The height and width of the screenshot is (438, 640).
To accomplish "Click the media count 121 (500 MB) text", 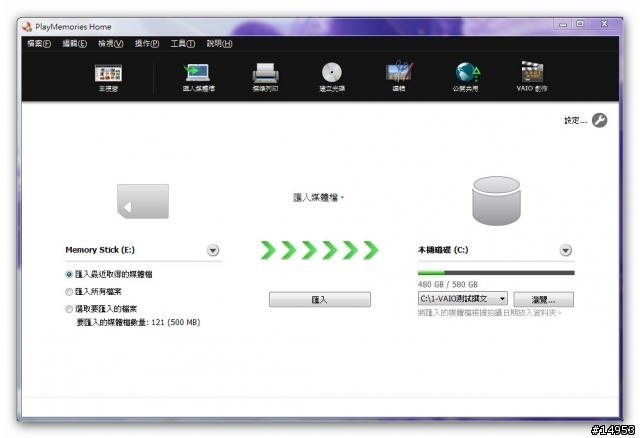I will (138, 322).
